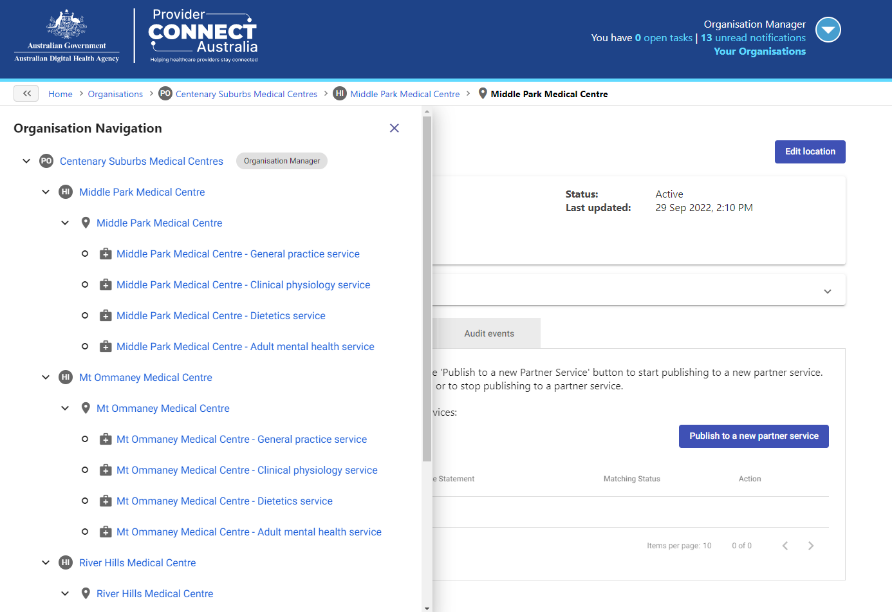
Task: Click the Organisation Manager role badge
Action: click(x=282, y=161)
